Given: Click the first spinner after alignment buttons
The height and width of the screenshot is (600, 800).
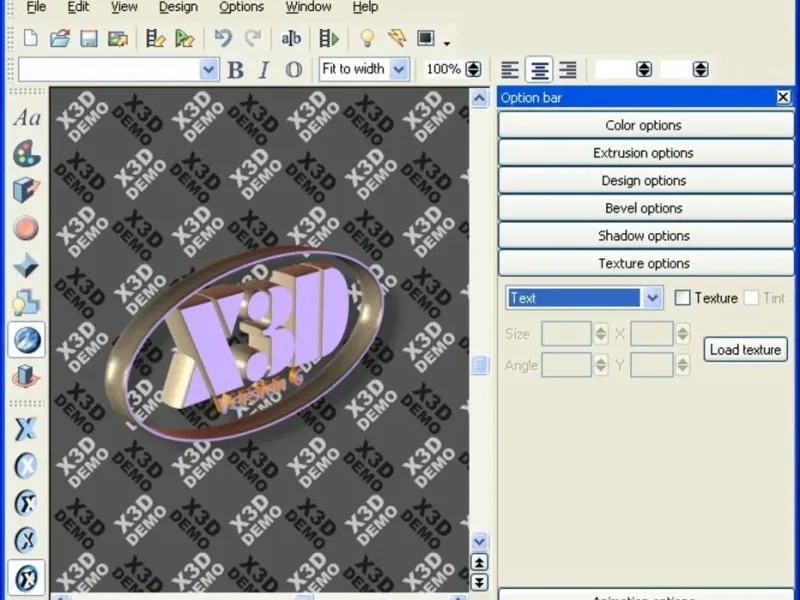Looking at the screenshot, I should point(644,69).
